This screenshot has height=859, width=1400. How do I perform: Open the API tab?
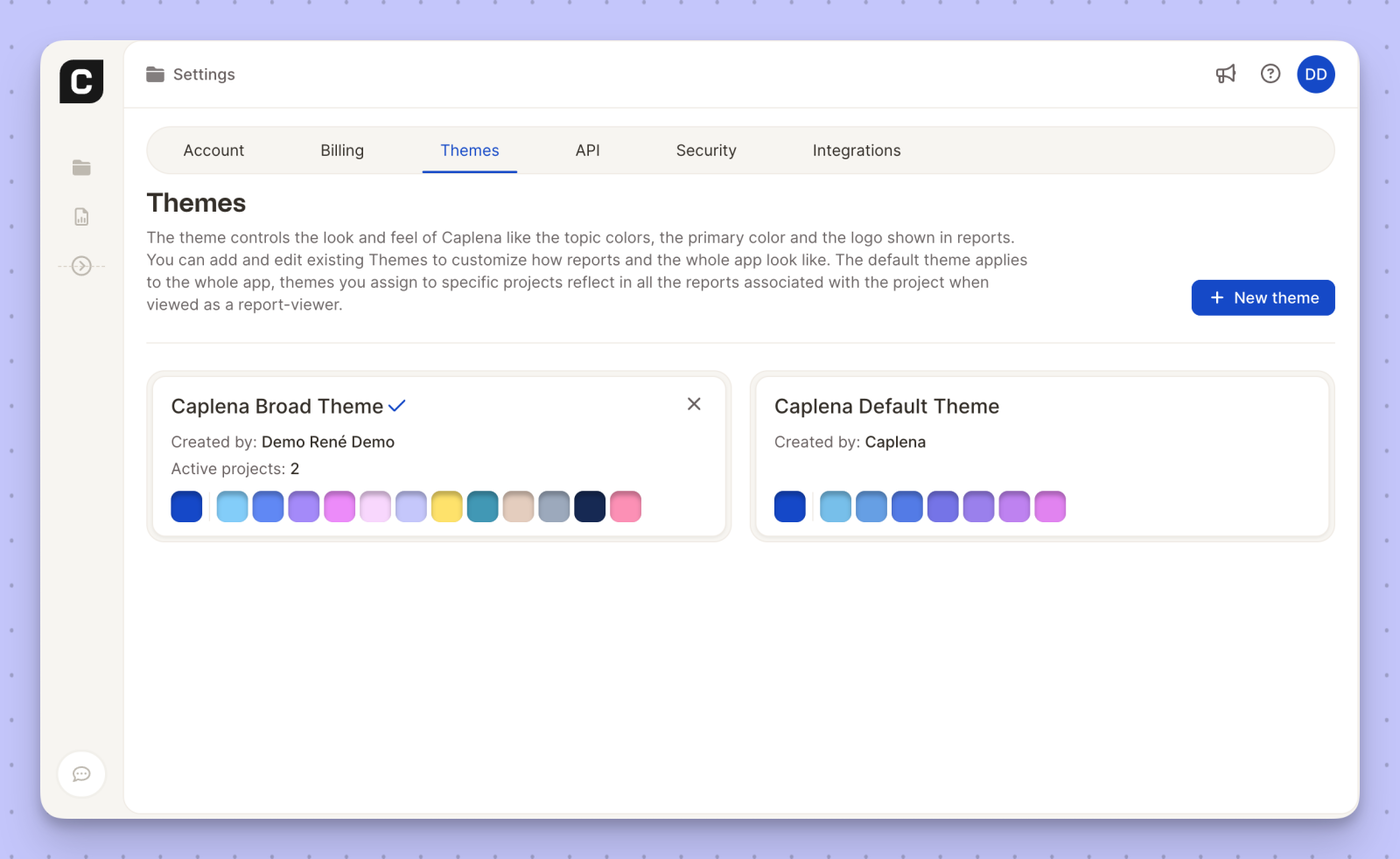click(x=587, y=150)
